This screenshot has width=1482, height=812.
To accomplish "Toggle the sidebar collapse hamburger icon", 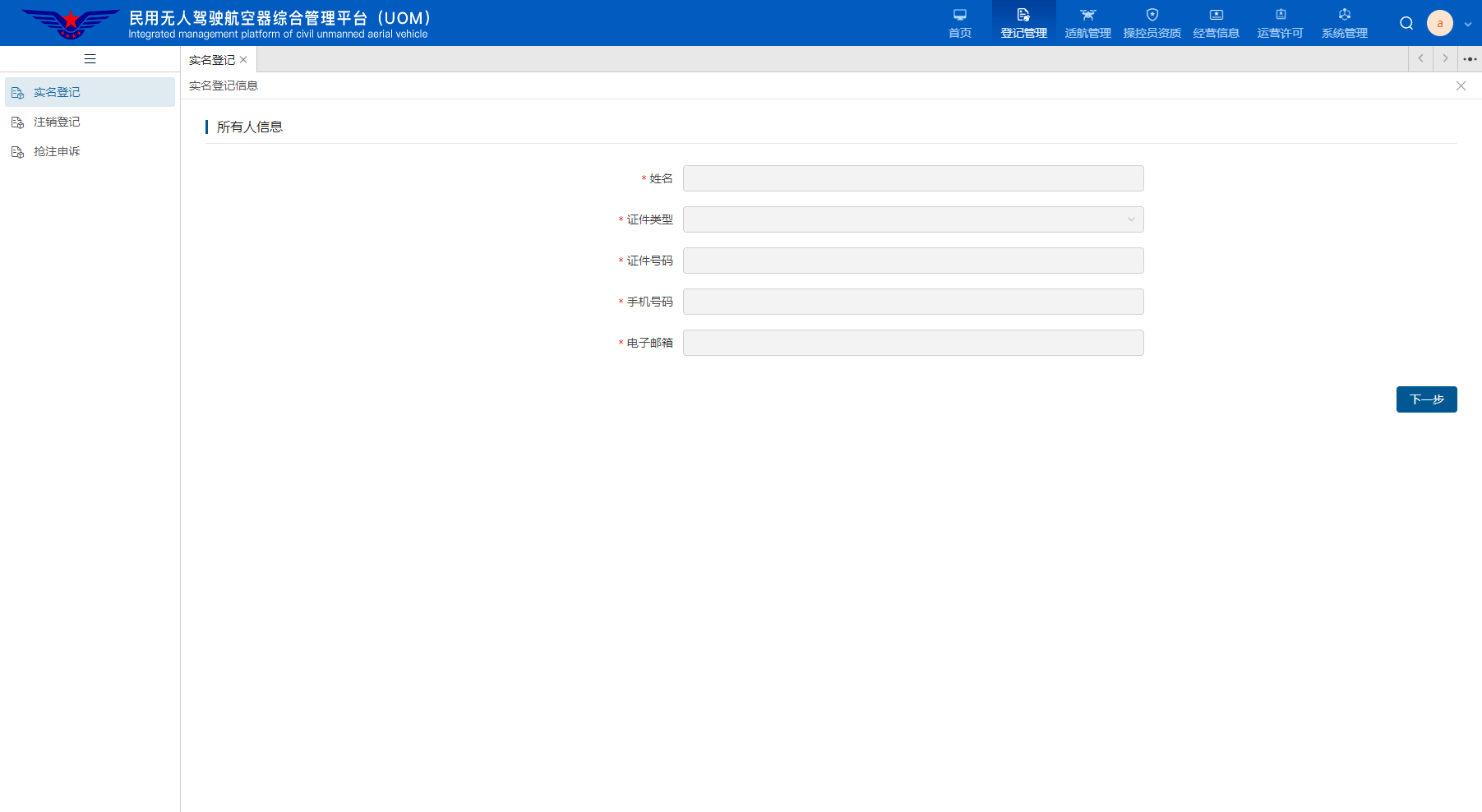I will pyautogui.click(x=90, y=59).
